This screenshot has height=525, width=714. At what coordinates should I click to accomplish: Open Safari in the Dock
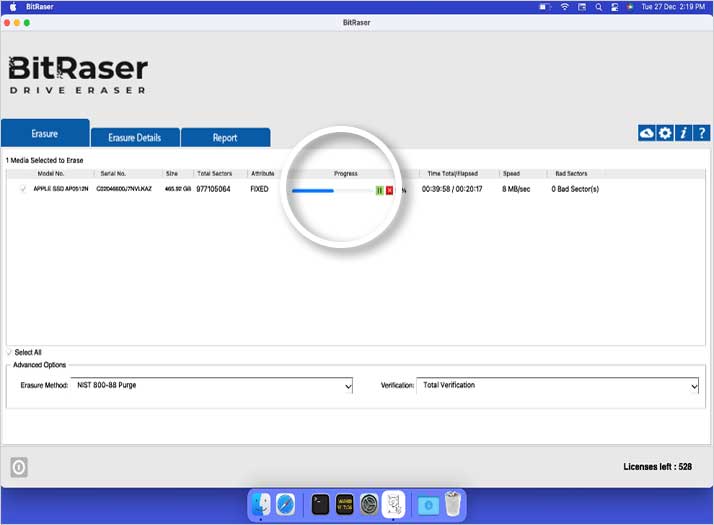(x=286, y=505)
